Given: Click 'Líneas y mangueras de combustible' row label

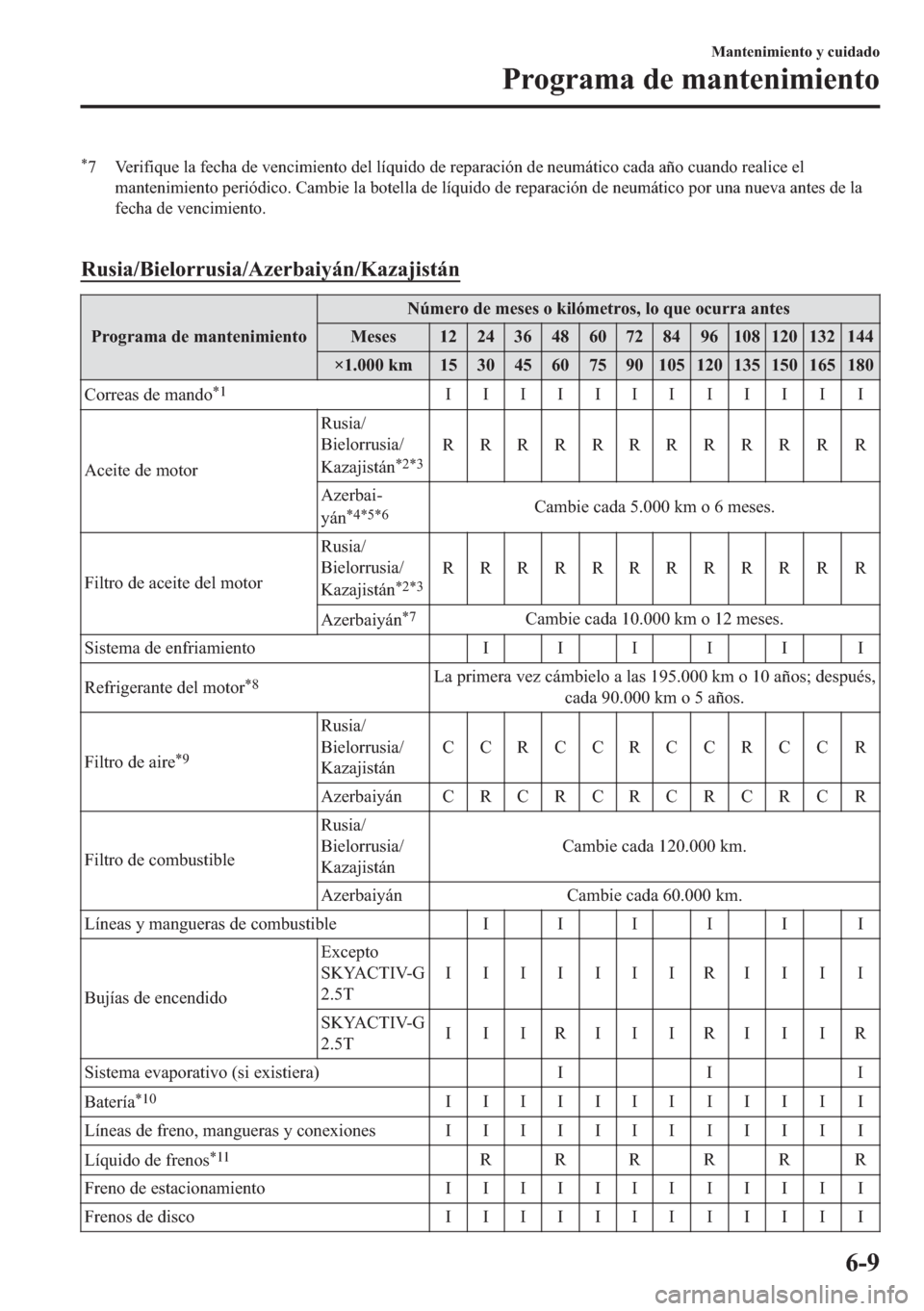Looking at the screenshot, I should (x=212, y=925).
